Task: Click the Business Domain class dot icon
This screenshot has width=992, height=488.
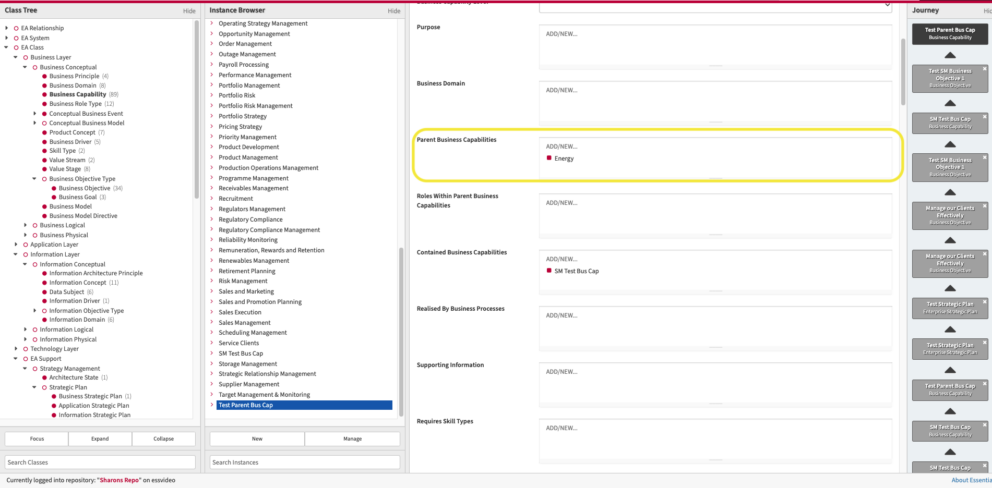Action: [44, 85]
